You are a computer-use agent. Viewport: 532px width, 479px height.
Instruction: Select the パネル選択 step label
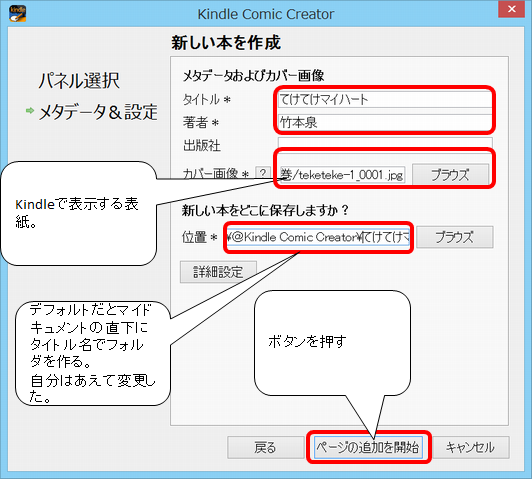(x=79, y=80)
